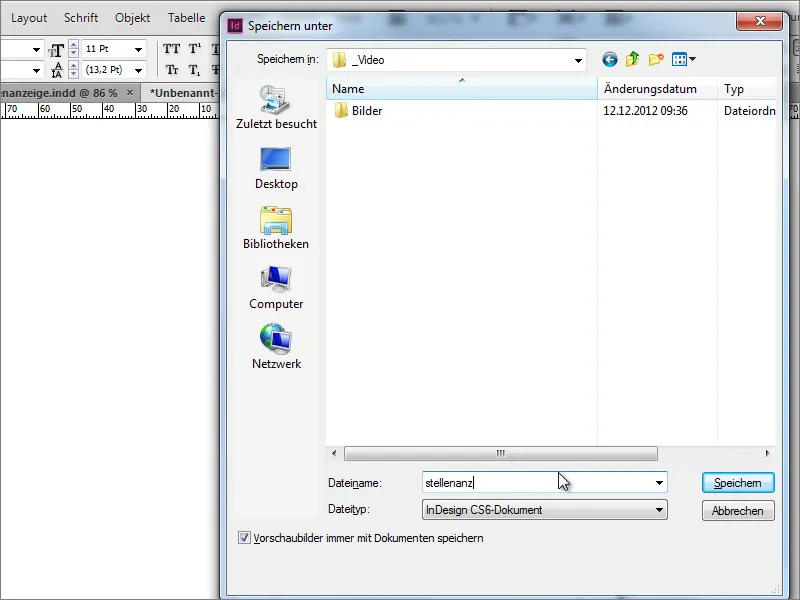Open the Layout menu

(29, 18)
